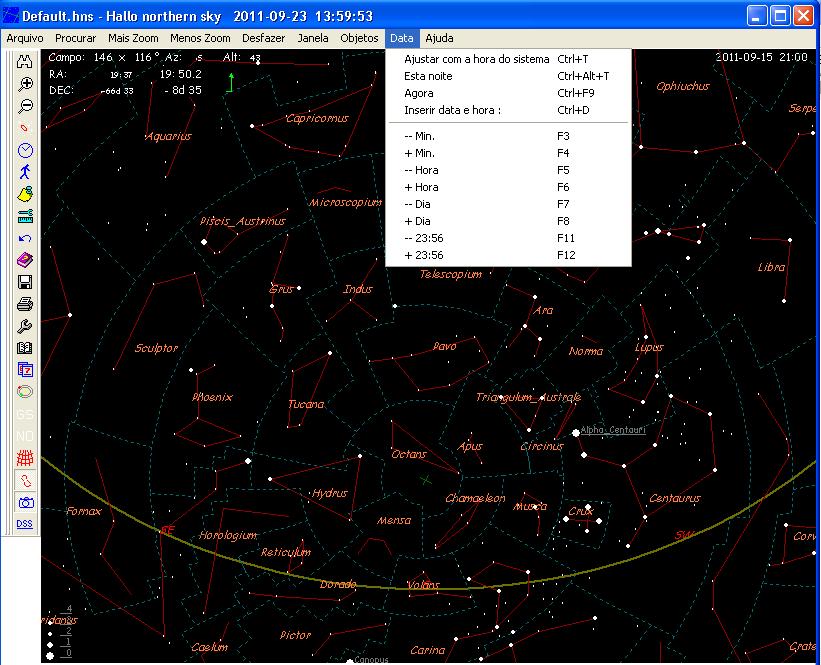Viewport: 821px width, 665px height.
Task: Click the Telescopium constellation label
Action: tap(451, 274)
